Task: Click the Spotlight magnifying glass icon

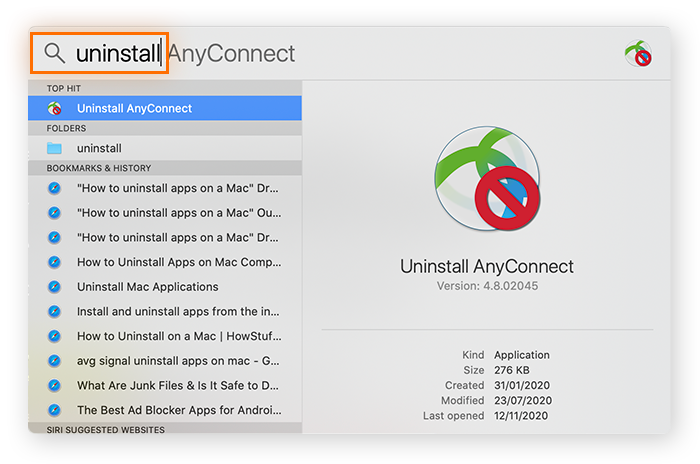Action: [54, 54]
